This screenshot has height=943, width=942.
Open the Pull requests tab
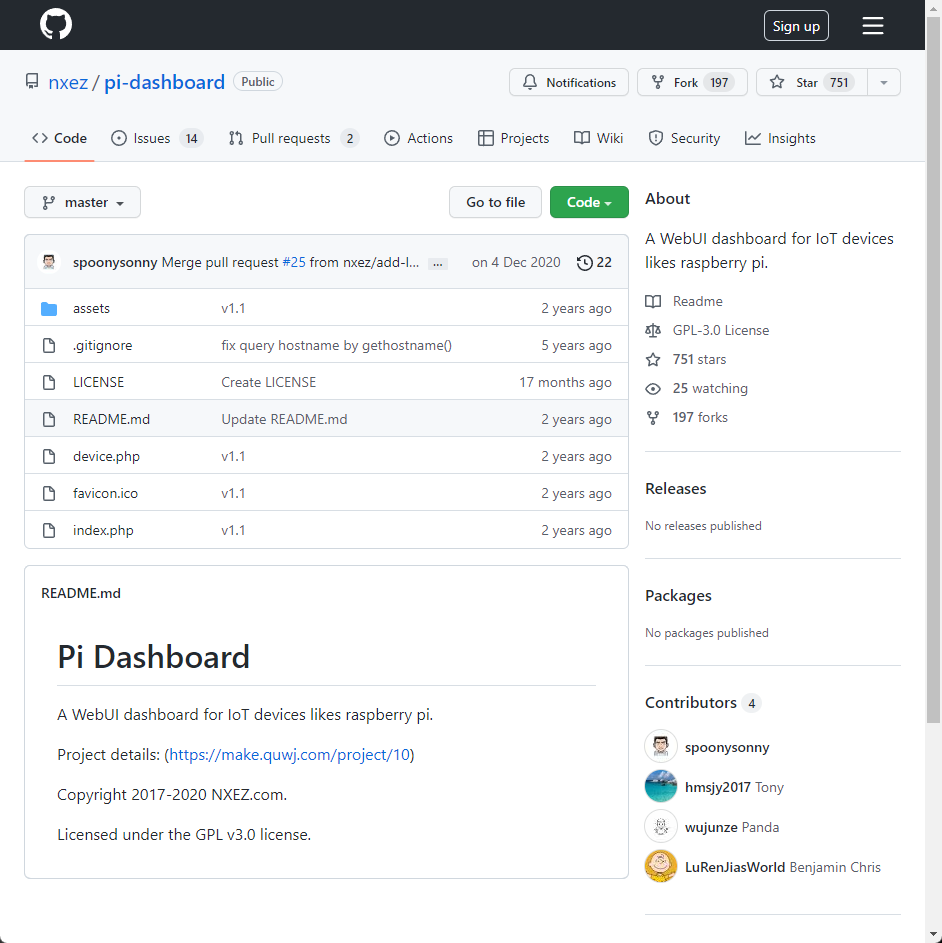[294, 138]
